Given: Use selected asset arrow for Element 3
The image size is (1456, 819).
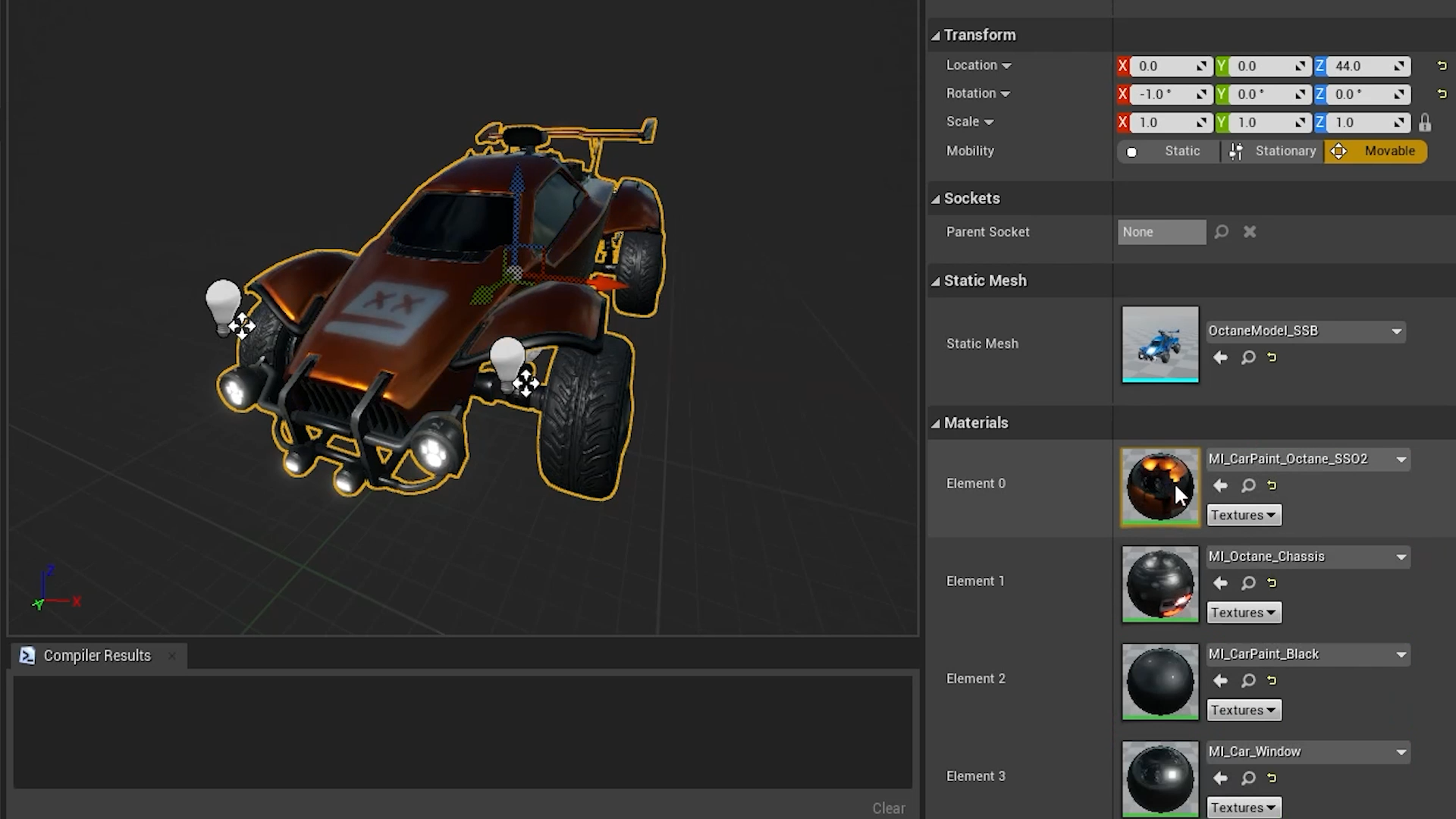Looking at the screenshot, I should click(x=1220, y=778).
